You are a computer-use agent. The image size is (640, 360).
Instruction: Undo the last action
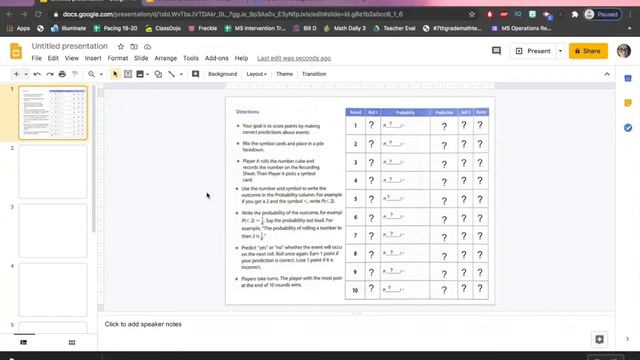[37, 74]
